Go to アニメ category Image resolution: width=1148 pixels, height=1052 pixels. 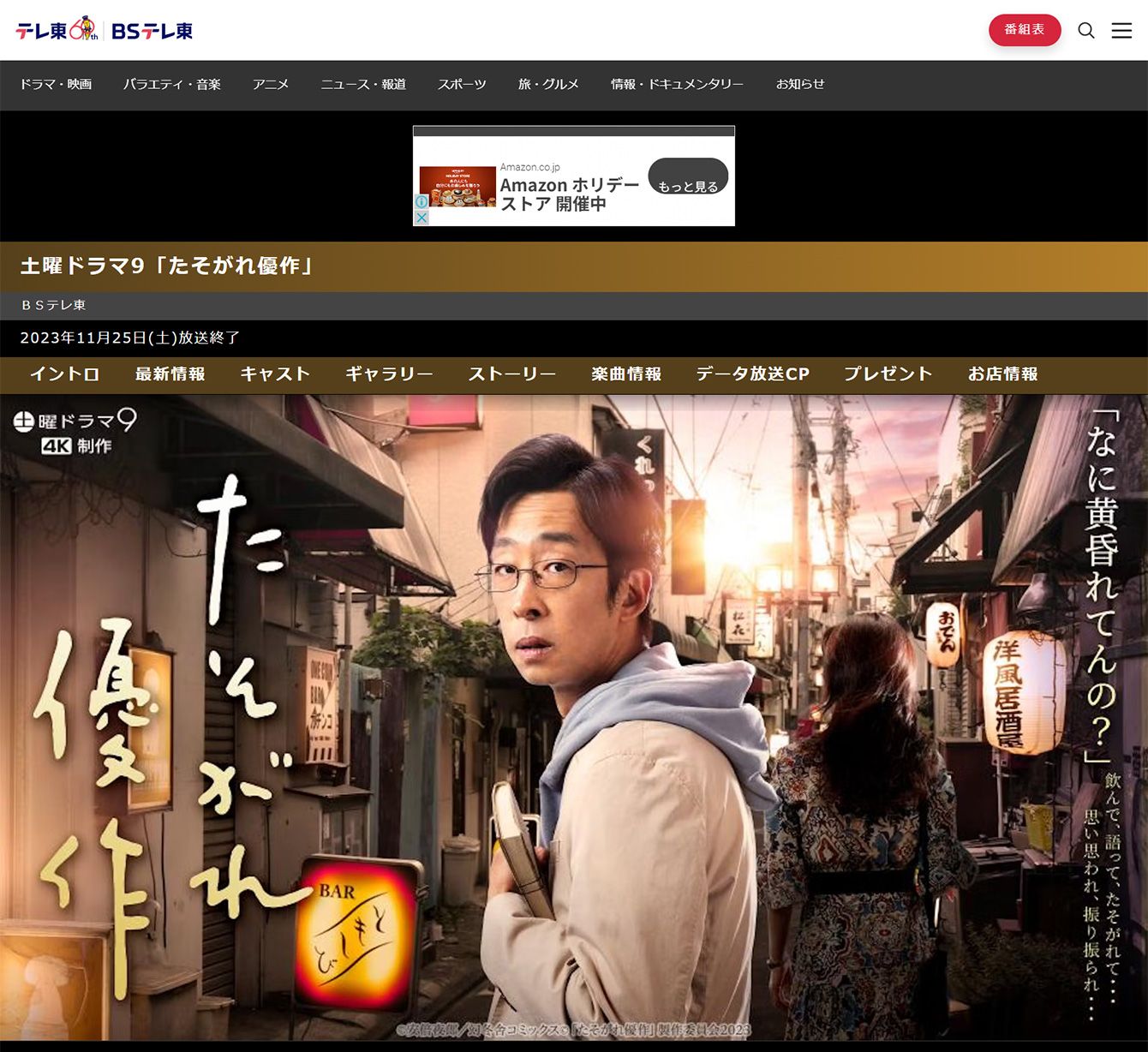[x=271, y=84]
